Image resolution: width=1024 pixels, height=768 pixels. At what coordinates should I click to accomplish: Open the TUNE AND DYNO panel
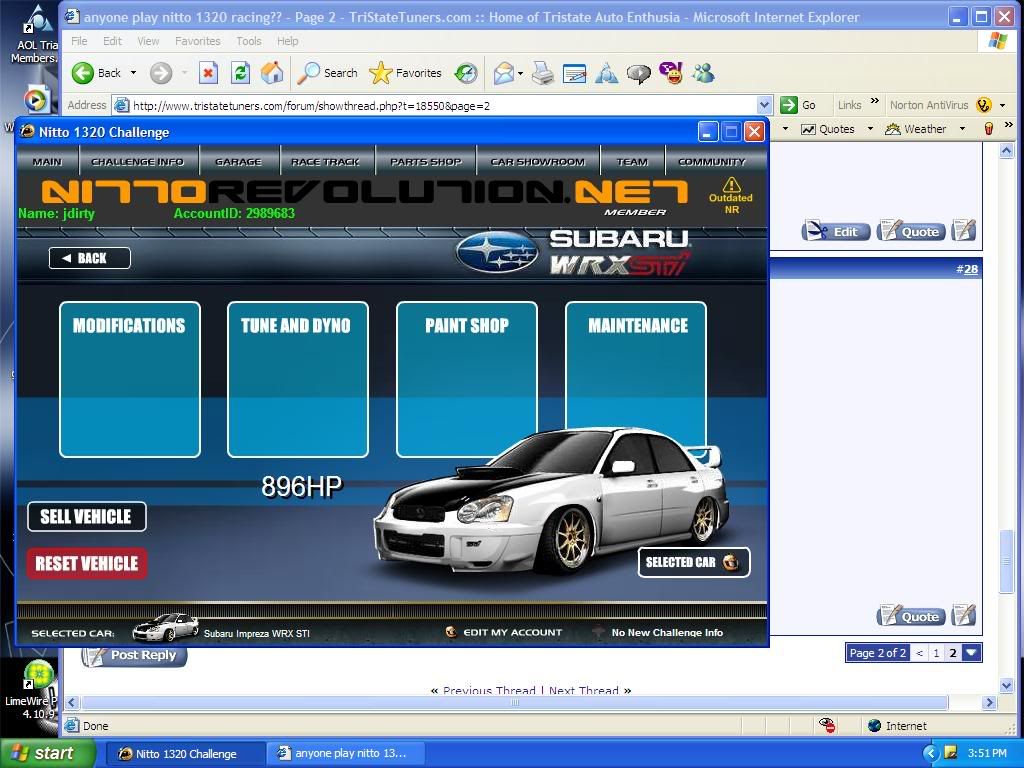298,379
